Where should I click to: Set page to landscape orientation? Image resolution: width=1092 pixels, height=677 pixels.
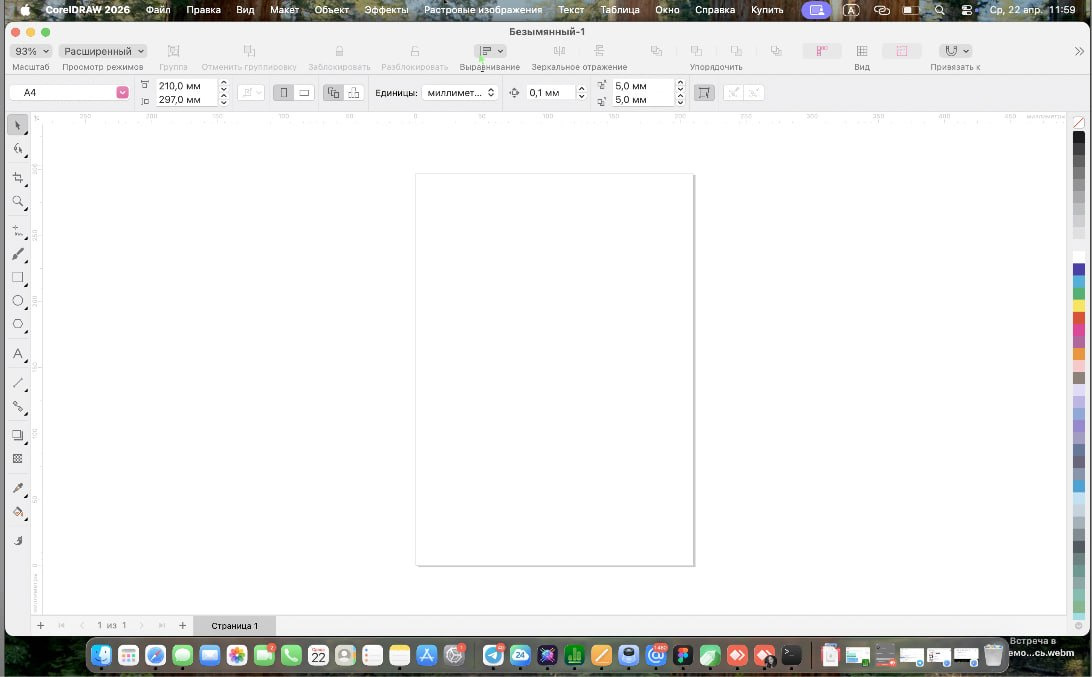click(304, 93)
